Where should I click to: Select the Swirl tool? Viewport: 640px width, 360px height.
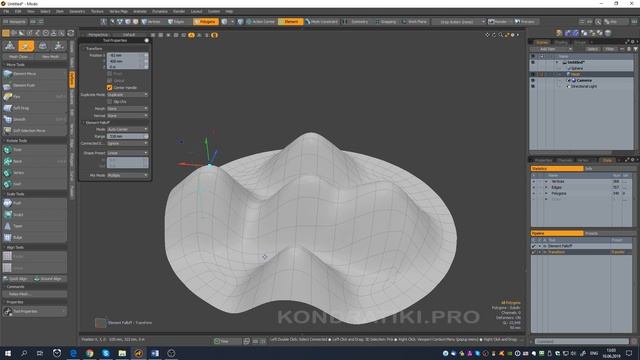[35, 184]
